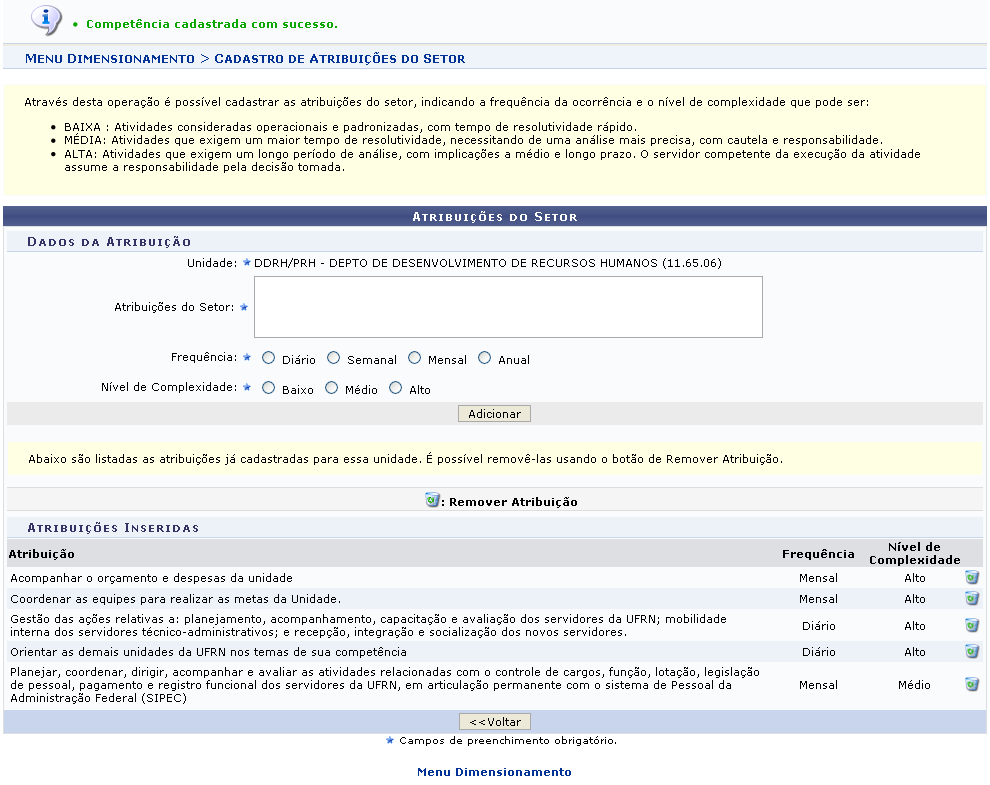Set complexity level to Alto
This screenshot has height=785, width=990.
pyautogui.click(x=396, y=388)
